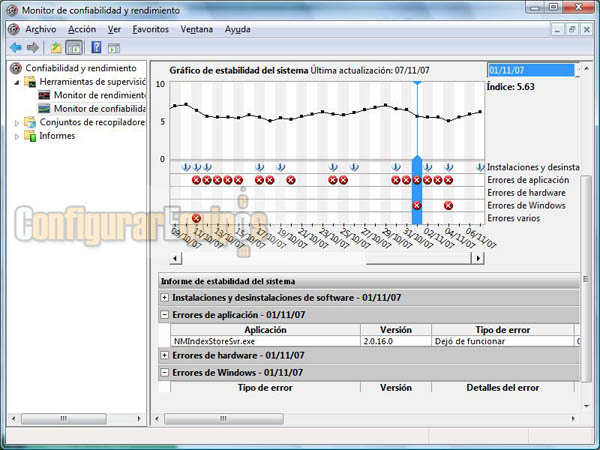The height and width of the screenshot is (450, 600).
Task: Click the Aplicación column header
Action: [265, 329]
